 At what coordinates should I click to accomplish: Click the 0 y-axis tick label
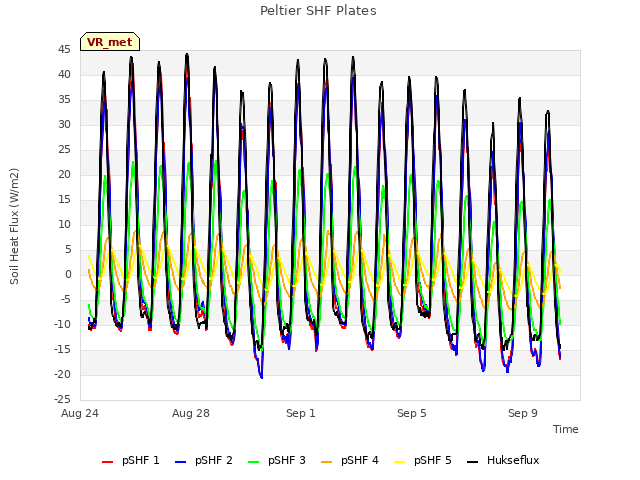(x=68, y=275)
